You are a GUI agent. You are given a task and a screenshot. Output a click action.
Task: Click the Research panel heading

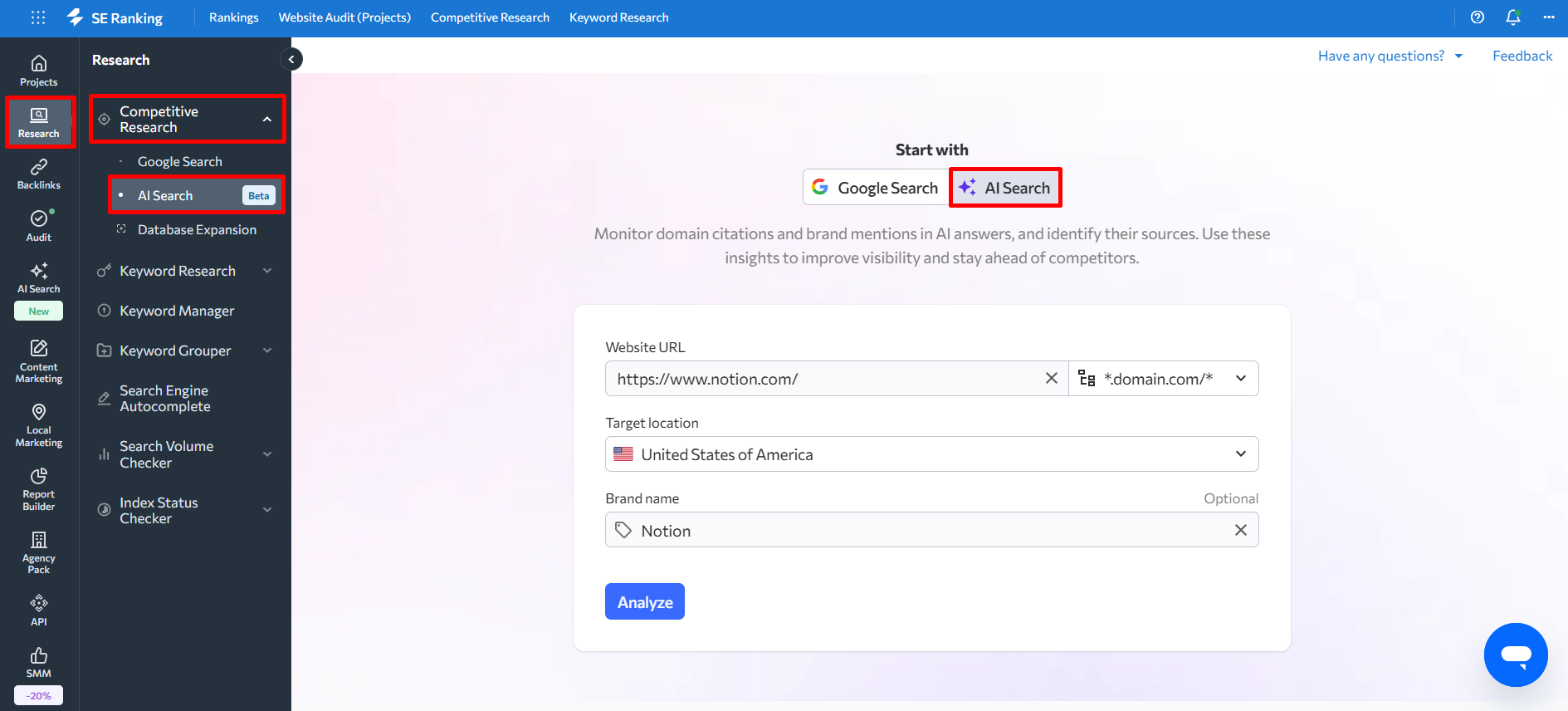click(x=121, y=60)
